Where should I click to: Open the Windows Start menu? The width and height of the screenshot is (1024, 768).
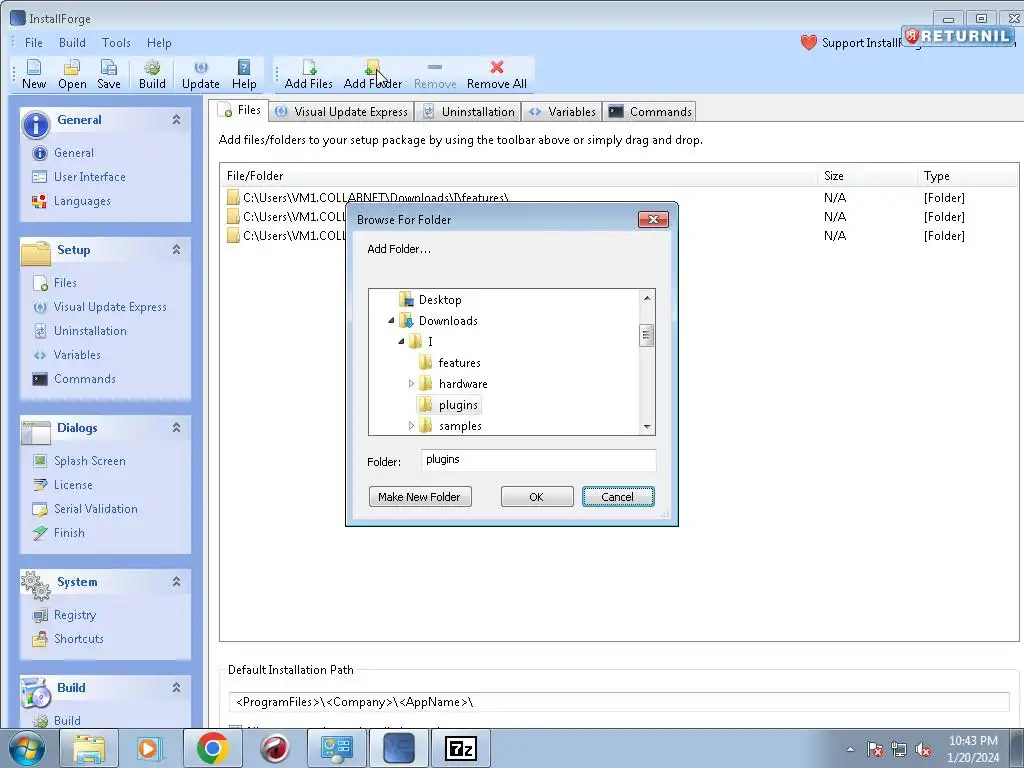coord(27,749)
